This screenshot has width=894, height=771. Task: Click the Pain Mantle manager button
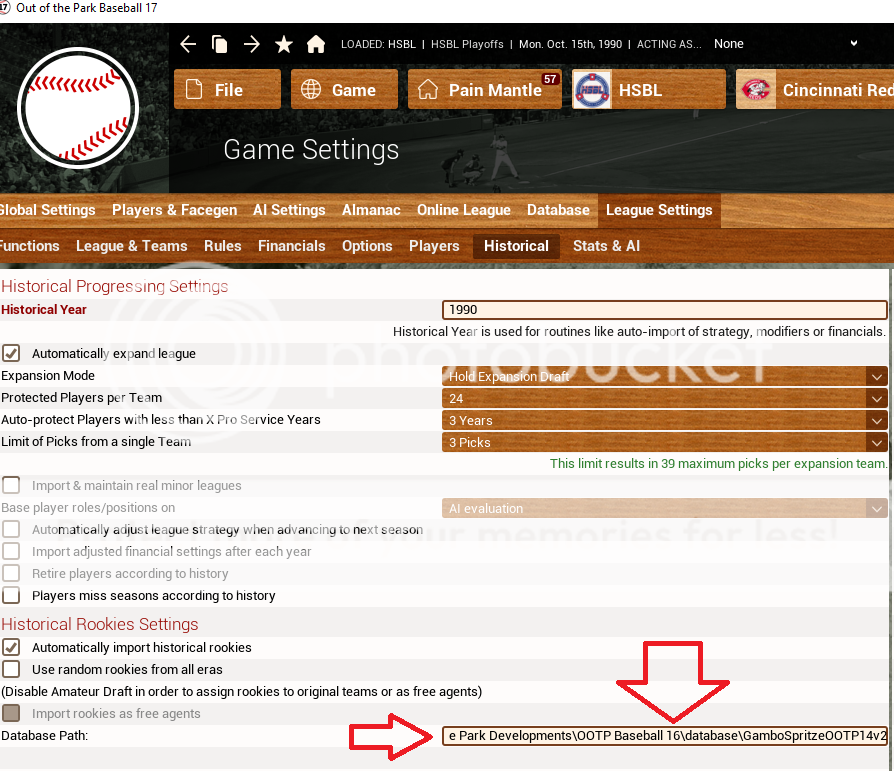[x=484, y=90]
